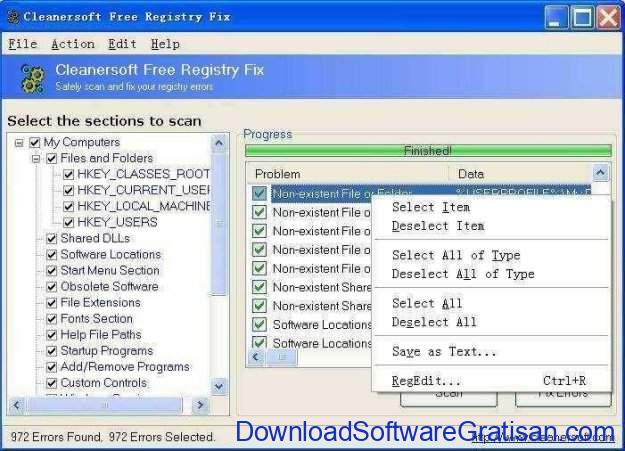The image size is (625, 451).
Task: Choose Select All in context menu
Action: click(427, 303)
